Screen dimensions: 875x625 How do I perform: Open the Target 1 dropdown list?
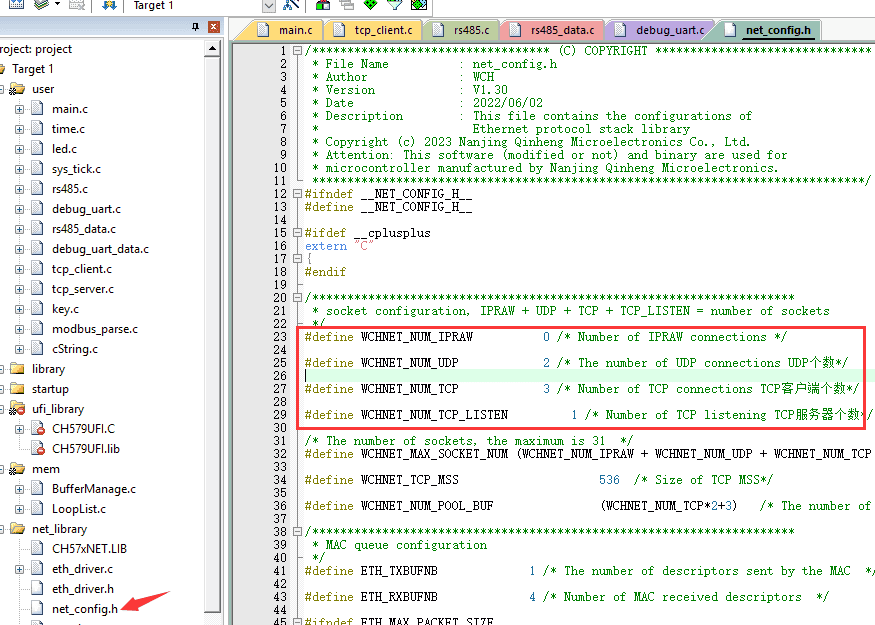click(268, 5)
